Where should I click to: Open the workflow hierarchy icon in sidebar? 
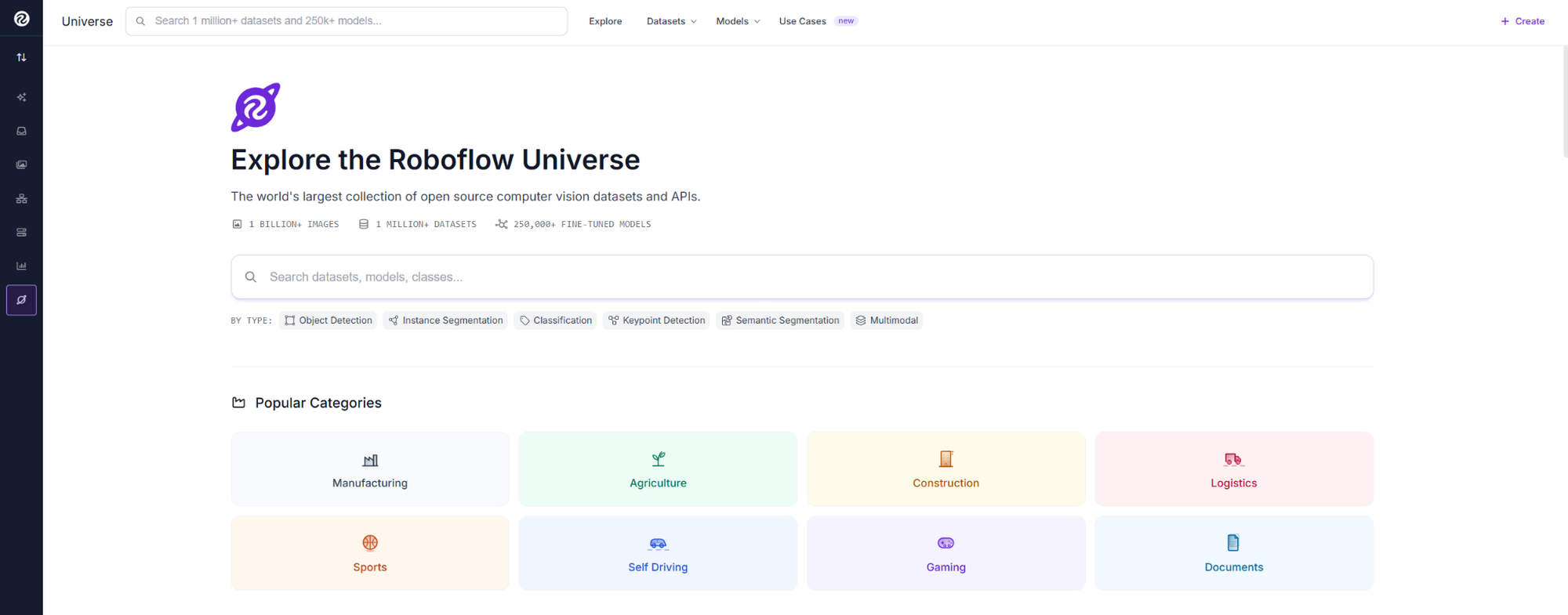(x=22, y=198)
